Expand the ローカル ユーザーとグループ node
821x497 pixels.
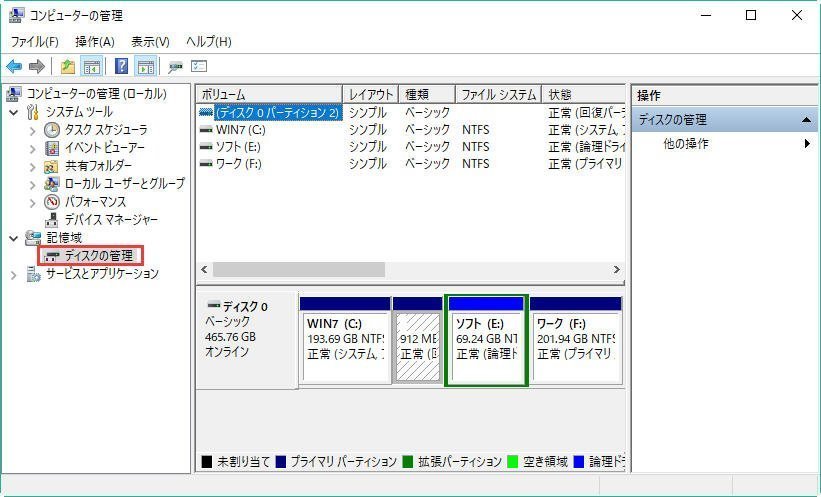point(32,184)
